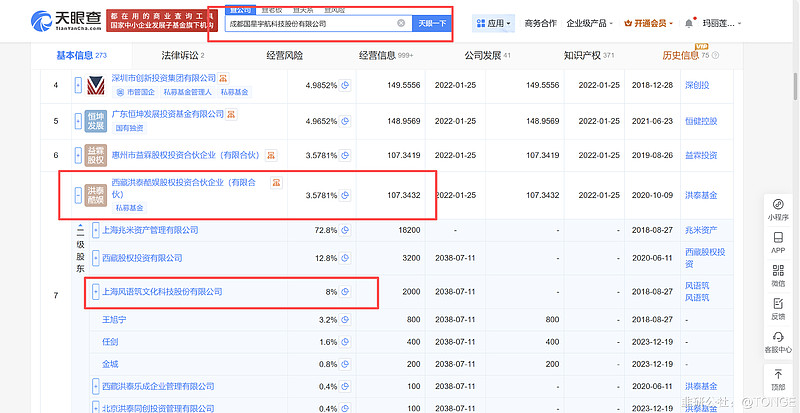Switch to 经营风险 tab
This screenshot has width=800, height=413.
pyautogui.click(x=284, y=55)
